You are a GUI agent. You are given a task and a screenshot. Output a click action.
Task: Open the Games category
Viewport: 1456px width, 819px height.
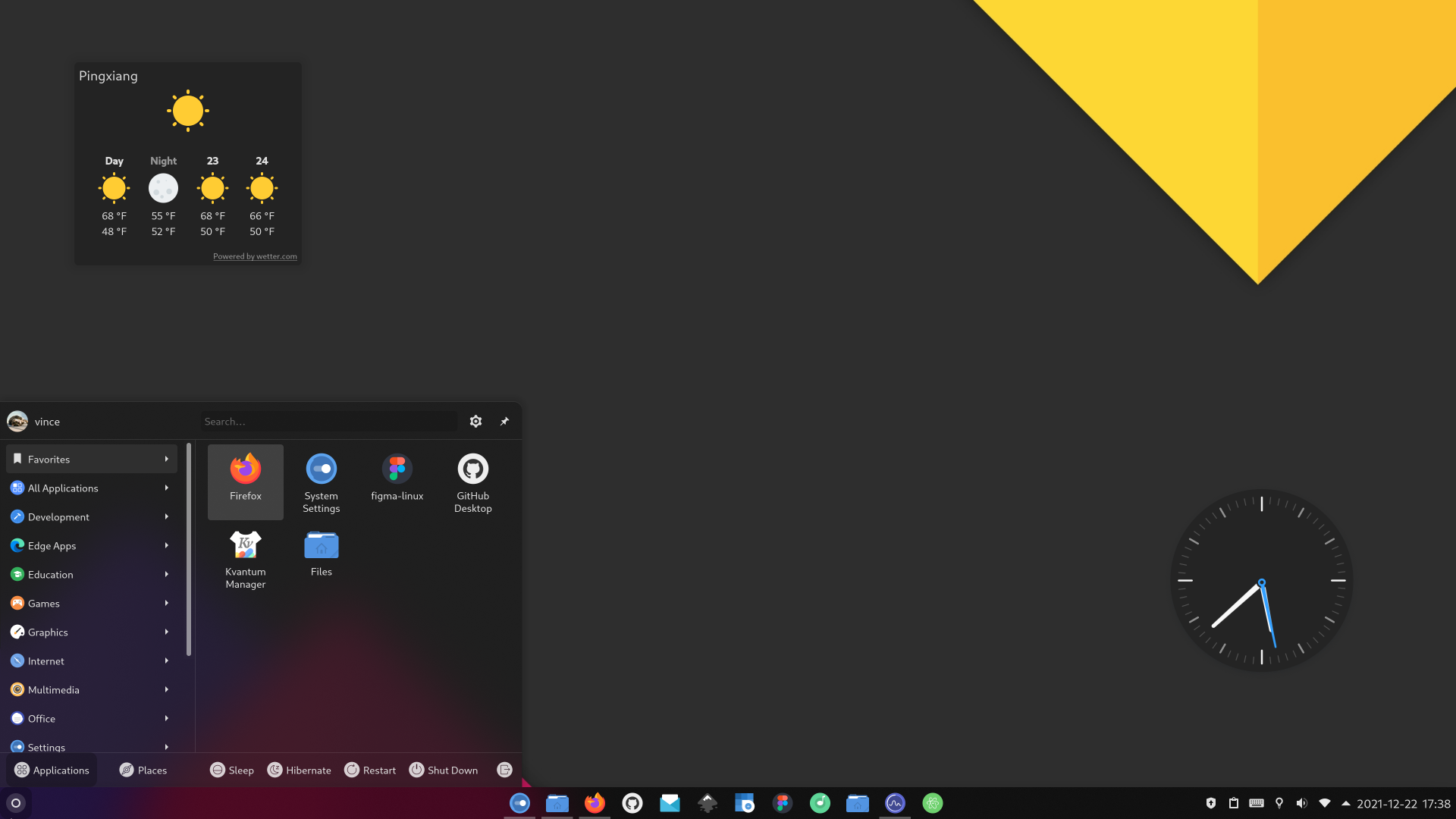pos(92,603)
